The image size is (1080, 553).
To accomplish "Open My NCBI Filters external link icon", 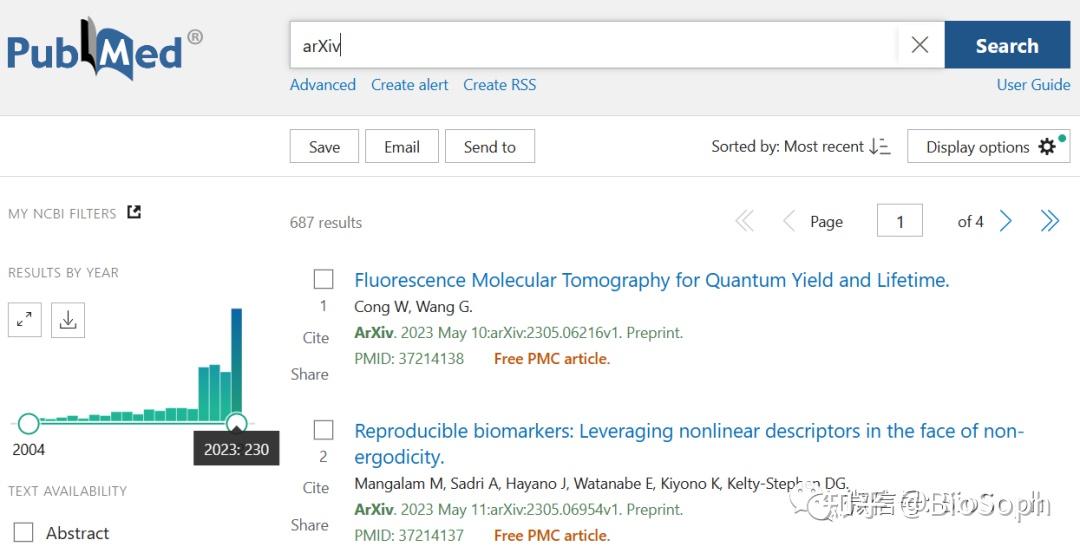I will coord(134,212).
